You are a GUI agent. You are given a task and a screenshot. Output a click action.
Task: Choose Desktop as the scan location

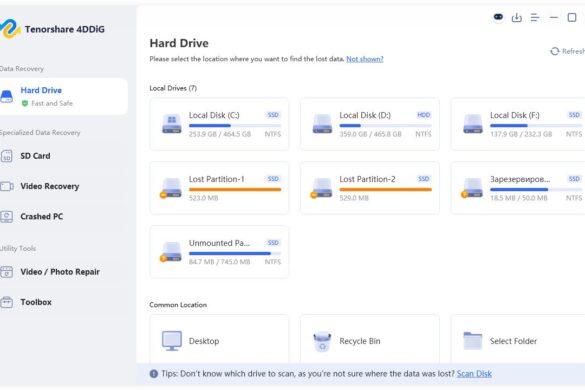[x=219, y=339]
